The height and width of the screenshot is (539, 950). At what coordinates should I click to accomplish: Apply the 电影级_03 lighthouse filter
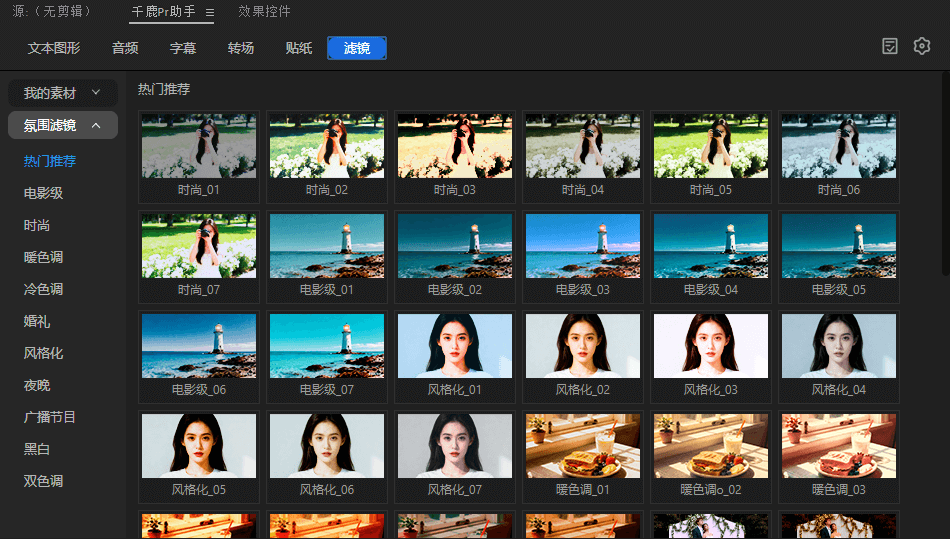pyautogui.click(x=583, y=247)
